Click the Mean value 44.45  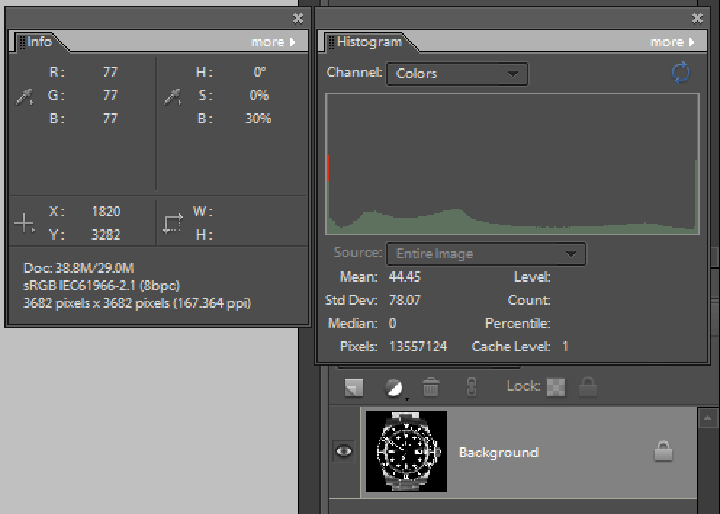(x=405, y=277)
